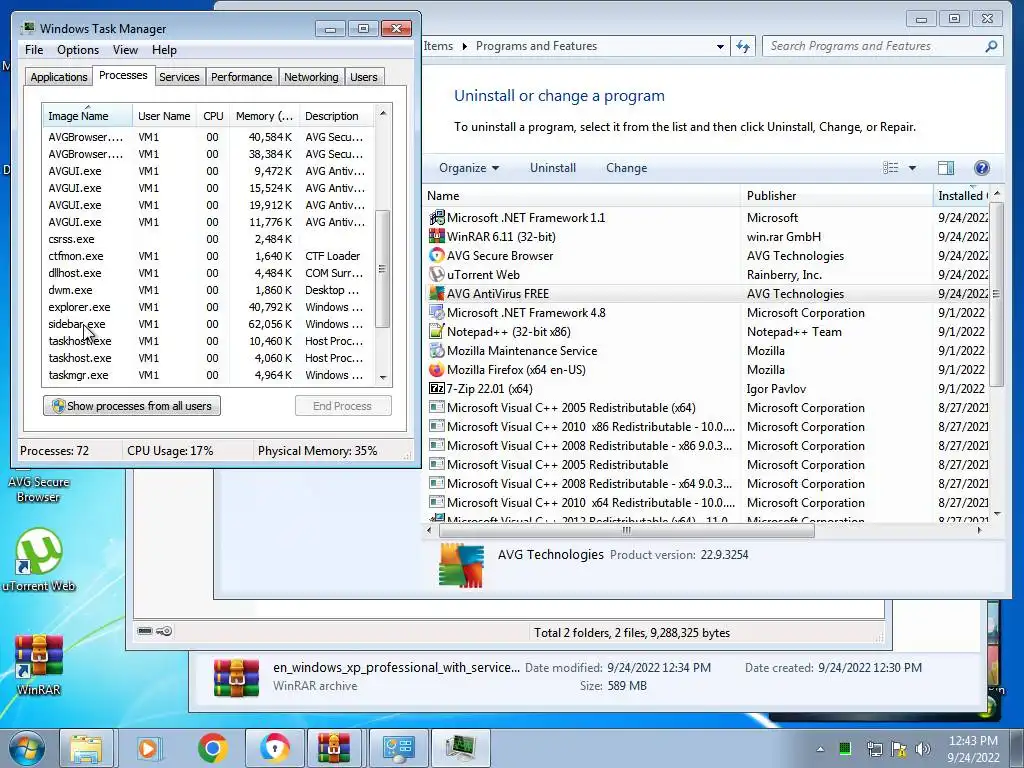Open the File menu in Task Manager
This screenshot has height=768, width=1024.
(x=34, y=50)
